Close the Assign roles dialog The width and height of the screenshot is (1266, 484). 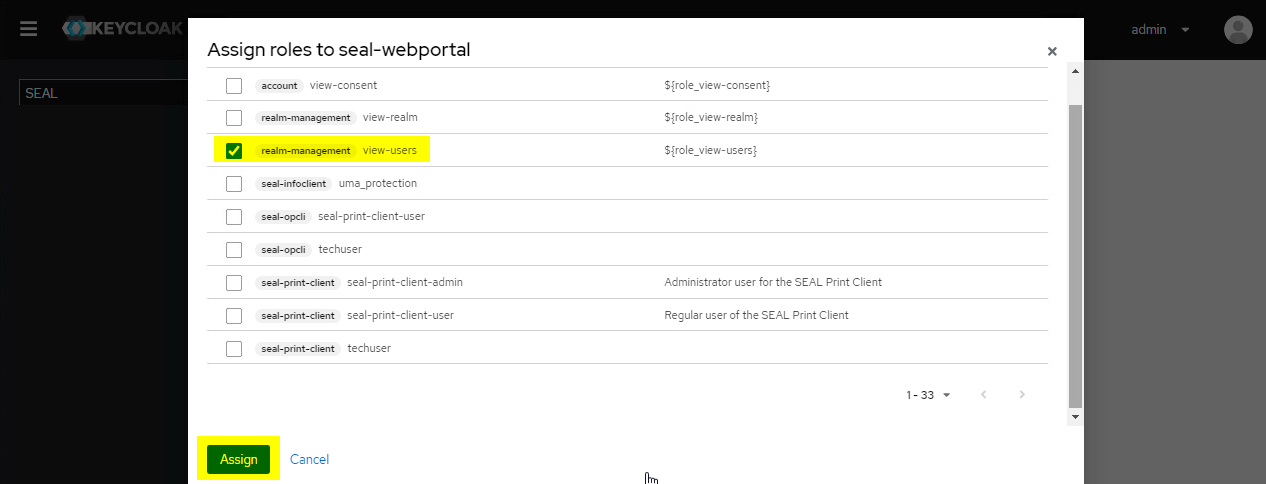1051,51
